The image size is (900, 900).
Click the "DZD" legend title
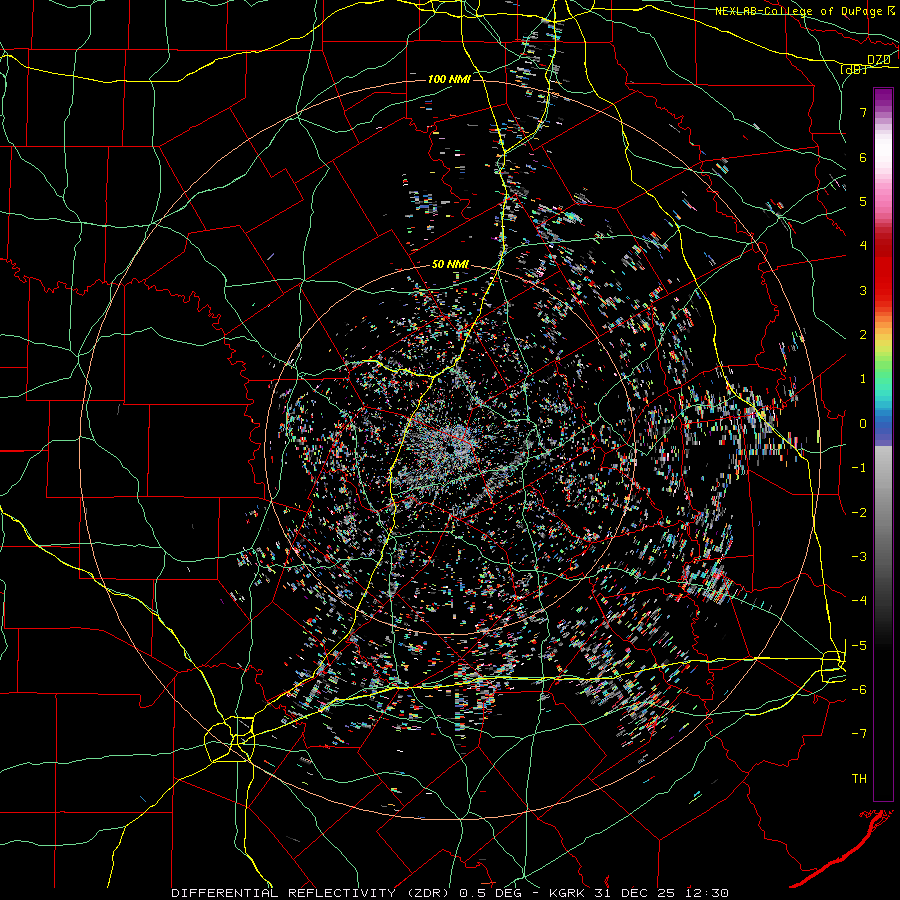(x=879, y=60)
